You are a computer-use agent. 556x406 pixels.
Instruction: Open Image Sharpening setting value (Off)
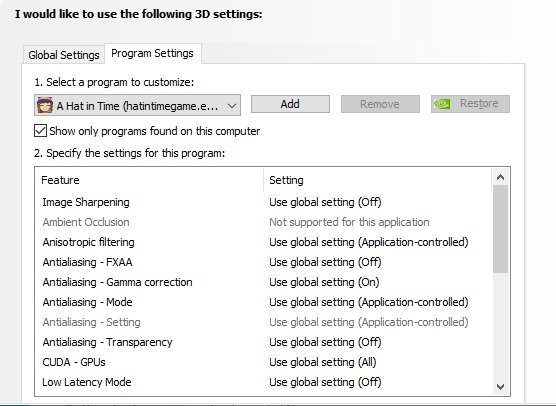[x=325, y=202]
